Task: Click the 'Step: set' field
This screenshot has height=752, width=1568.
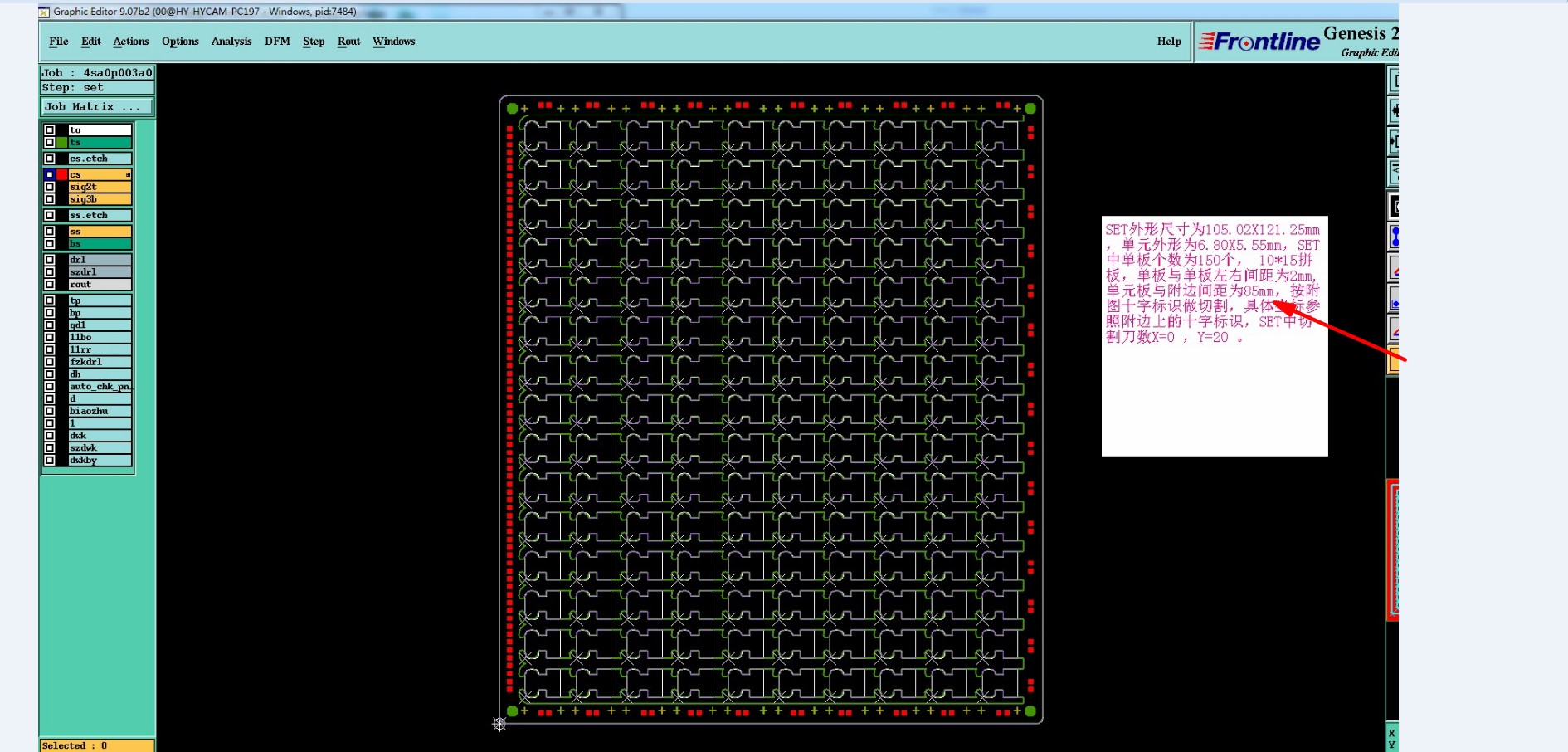Action: (97, 88)
